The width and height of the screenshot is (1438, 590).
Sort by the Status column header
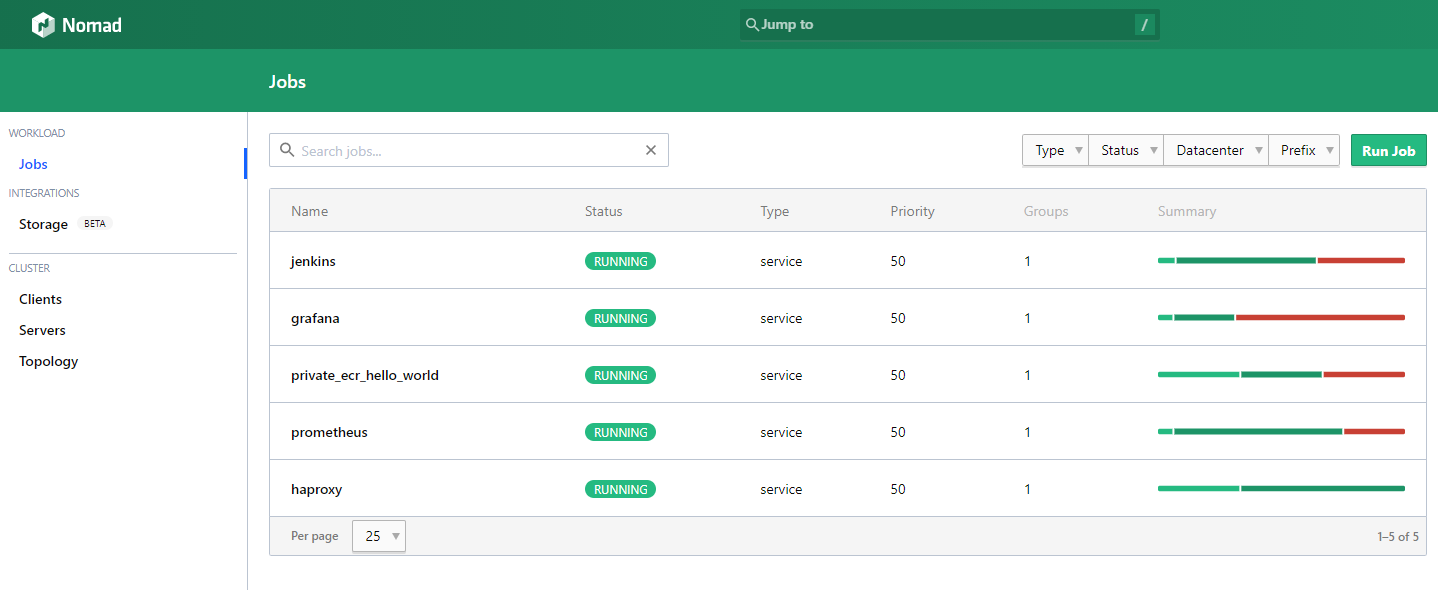click(x=603, y=211)
